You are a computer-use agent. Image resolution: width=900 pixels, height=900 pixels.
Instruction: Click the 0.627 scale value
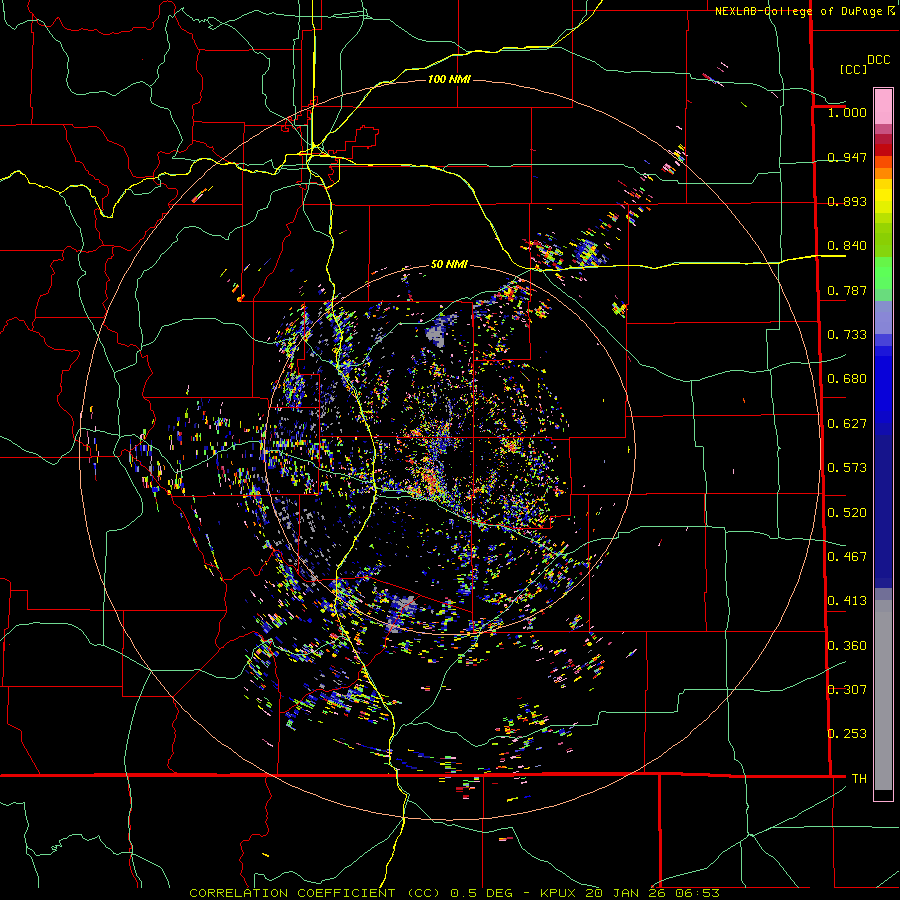point(847,424)
